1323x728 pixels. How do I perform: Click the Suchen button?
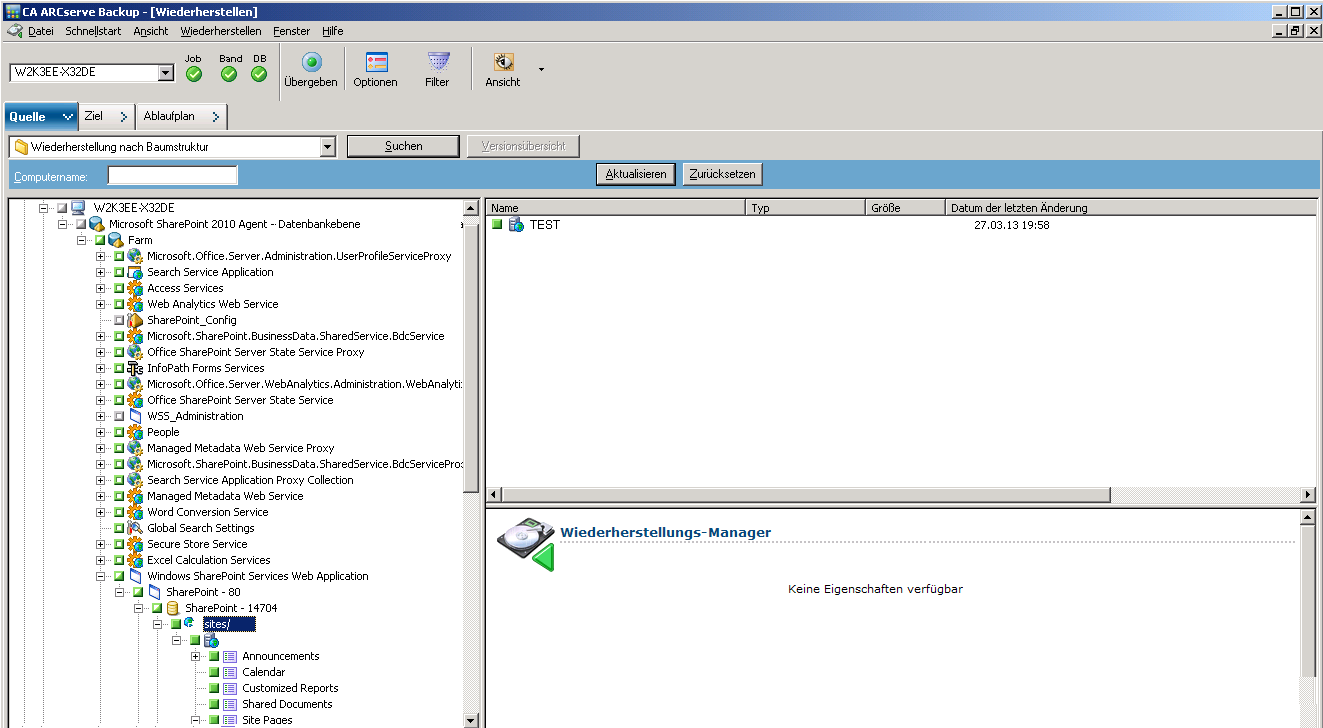403,146
